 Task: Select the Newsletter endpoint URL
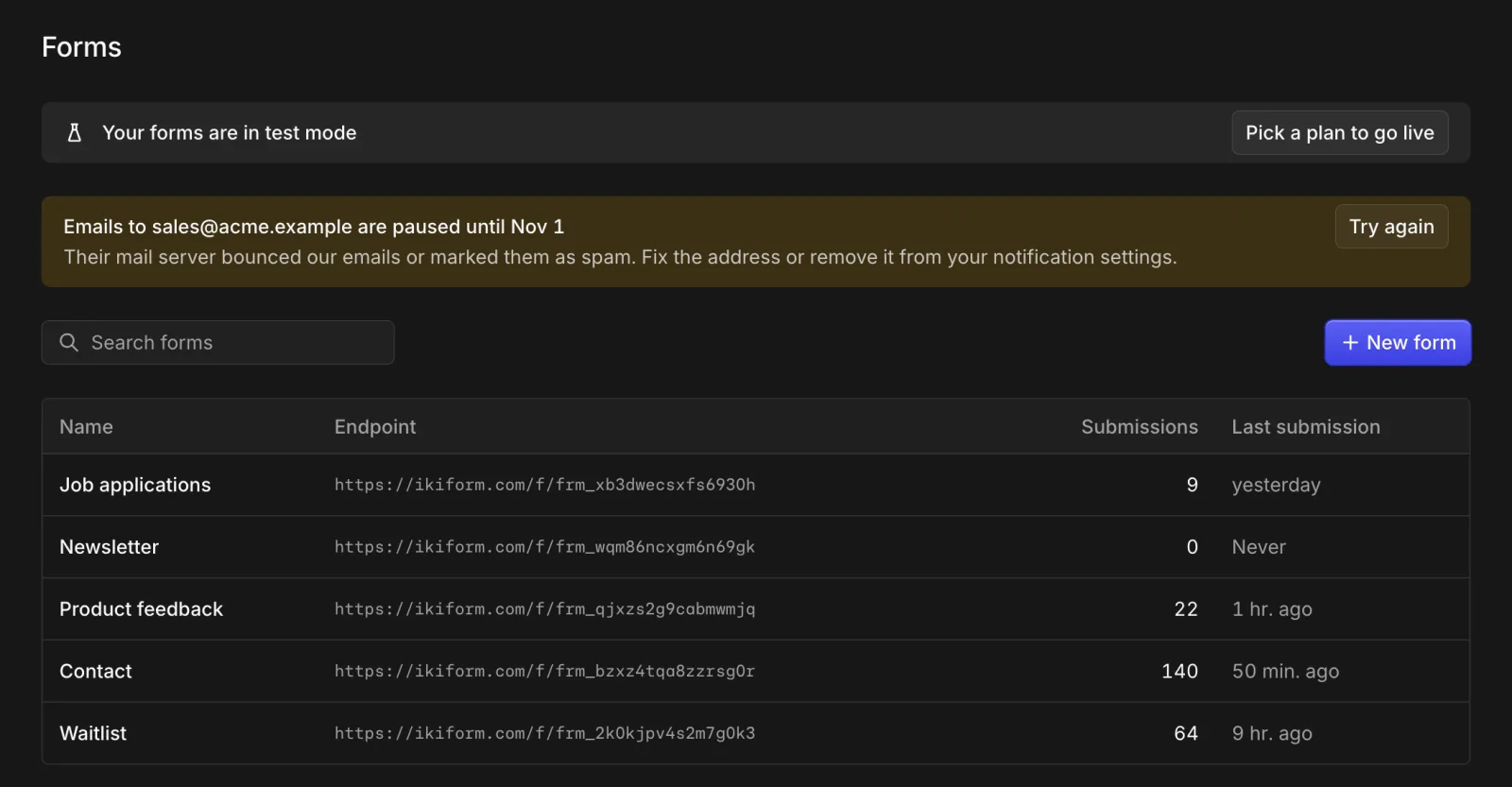tap(545, 547)
